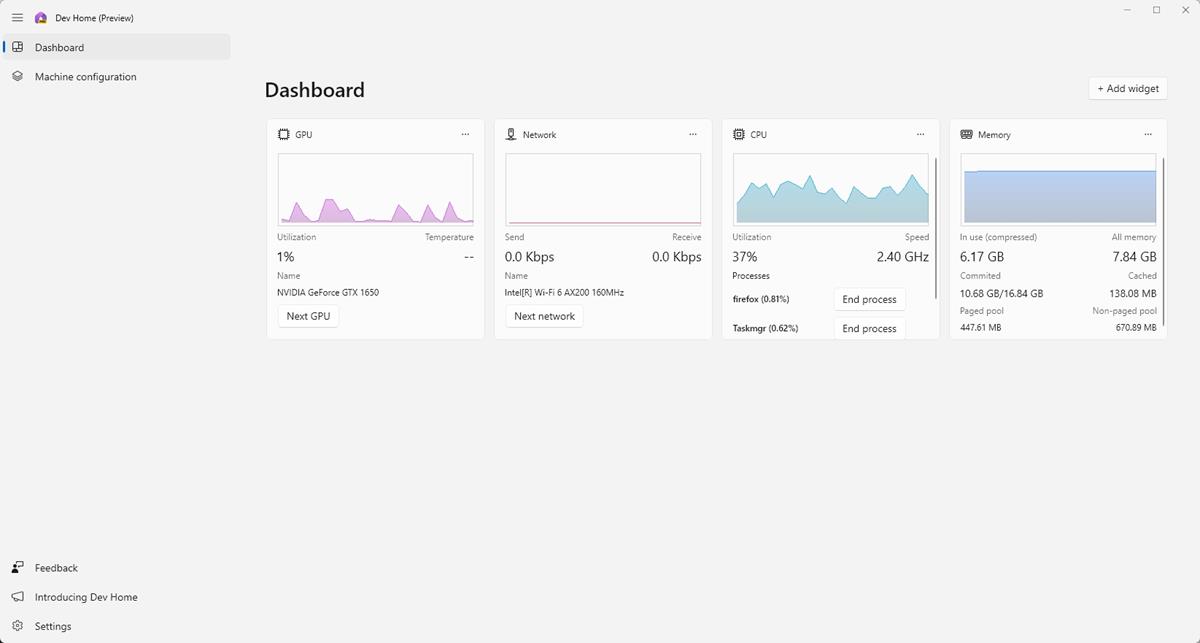Go to Dashboard page
Screen dimensions: 1200x643
click(x=116, y=47)
